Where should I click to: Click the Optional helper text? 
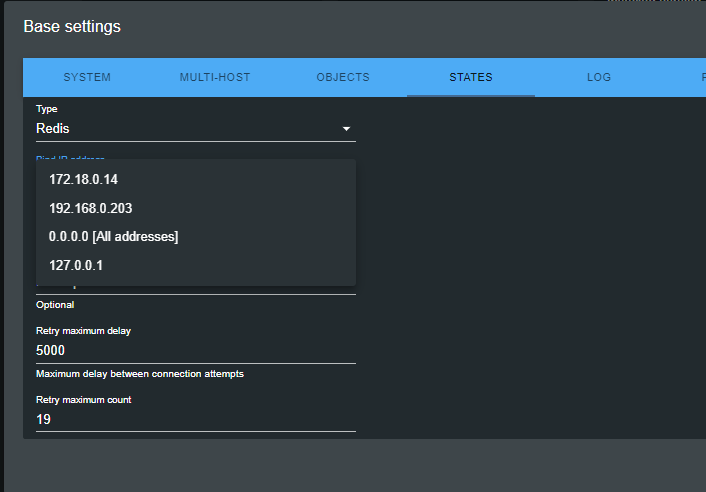[x=55, y=305]
